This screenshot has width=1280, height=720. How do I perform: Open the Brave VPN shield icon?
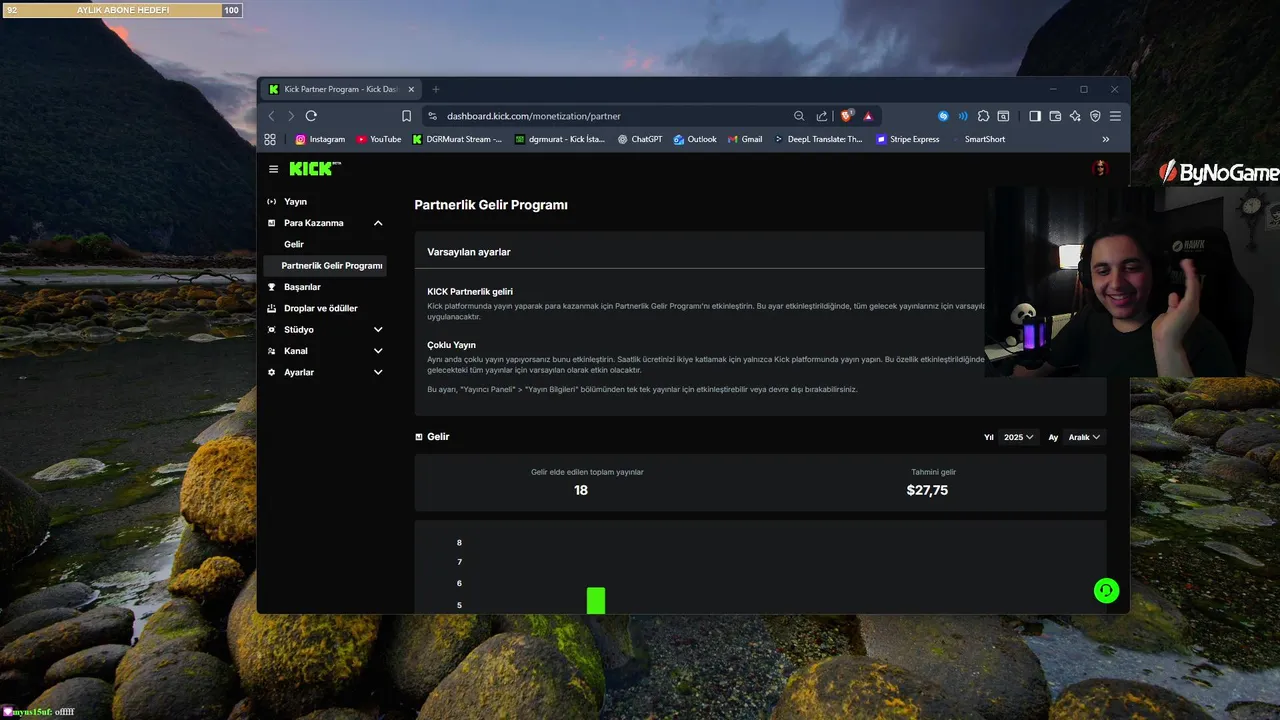click(1095, 116)
